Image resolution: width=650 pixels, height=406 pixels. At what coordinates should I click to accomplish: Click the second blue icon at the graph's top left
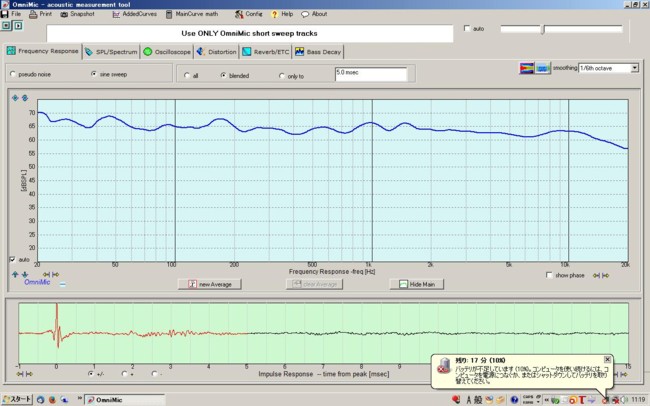click(25, 98)
